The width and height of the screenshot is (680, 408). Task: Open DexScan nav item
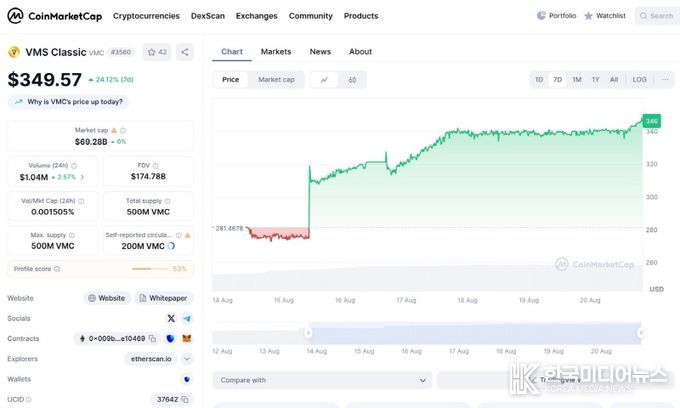[208, 16]
